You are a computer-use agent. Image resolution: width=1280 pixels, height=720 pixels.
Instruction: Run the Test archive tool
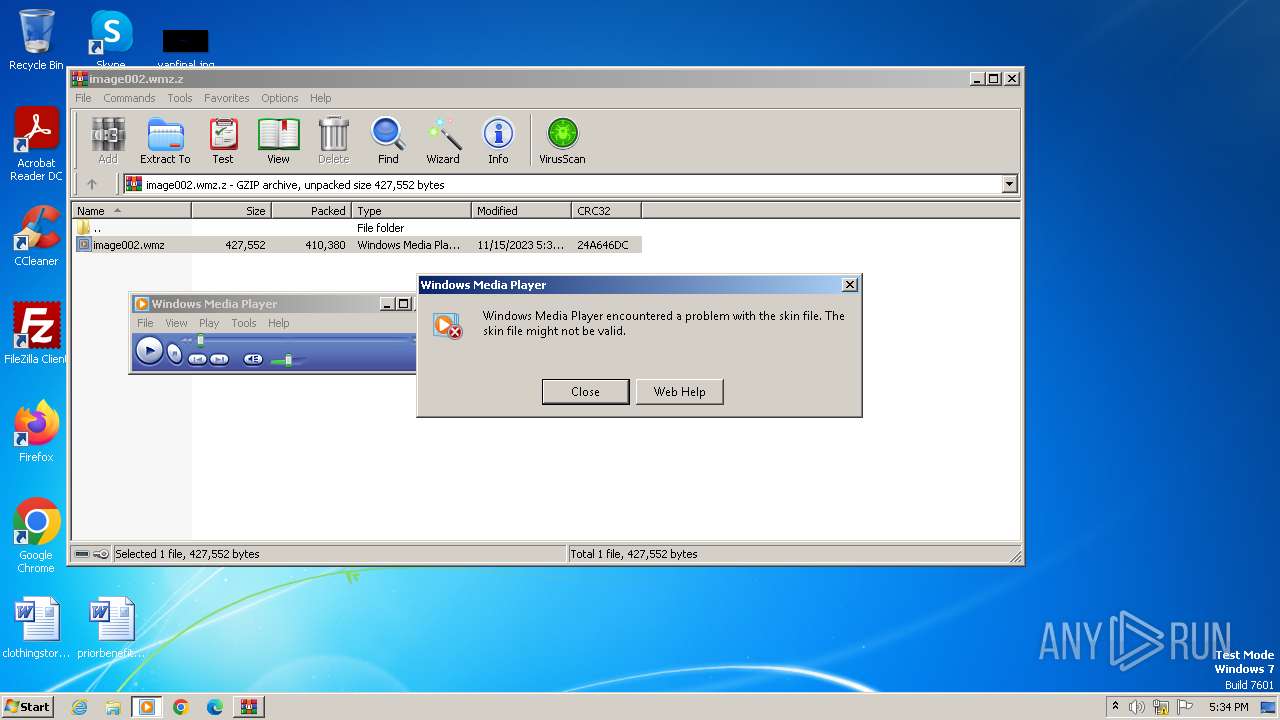click(x=223, y=140)
